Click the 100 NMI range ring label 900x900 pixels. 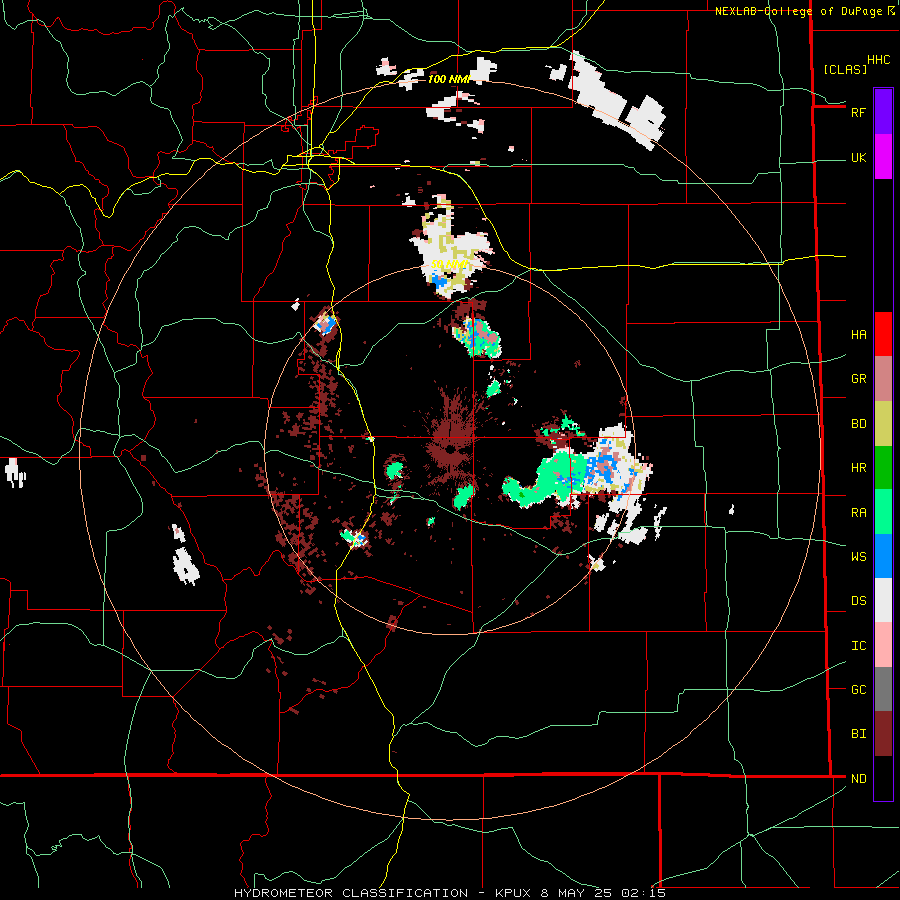[x=449, y=79]
